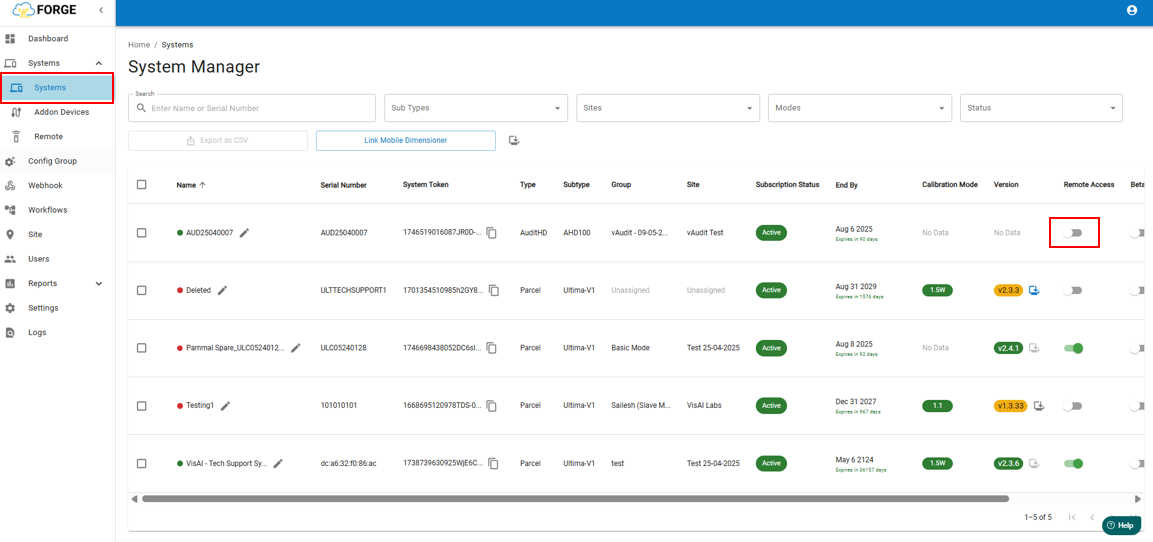This screenshot has width=1153, height=542.
Task: Click the update icon beside version v2.3.3
Action: (x=1034, y=291)
